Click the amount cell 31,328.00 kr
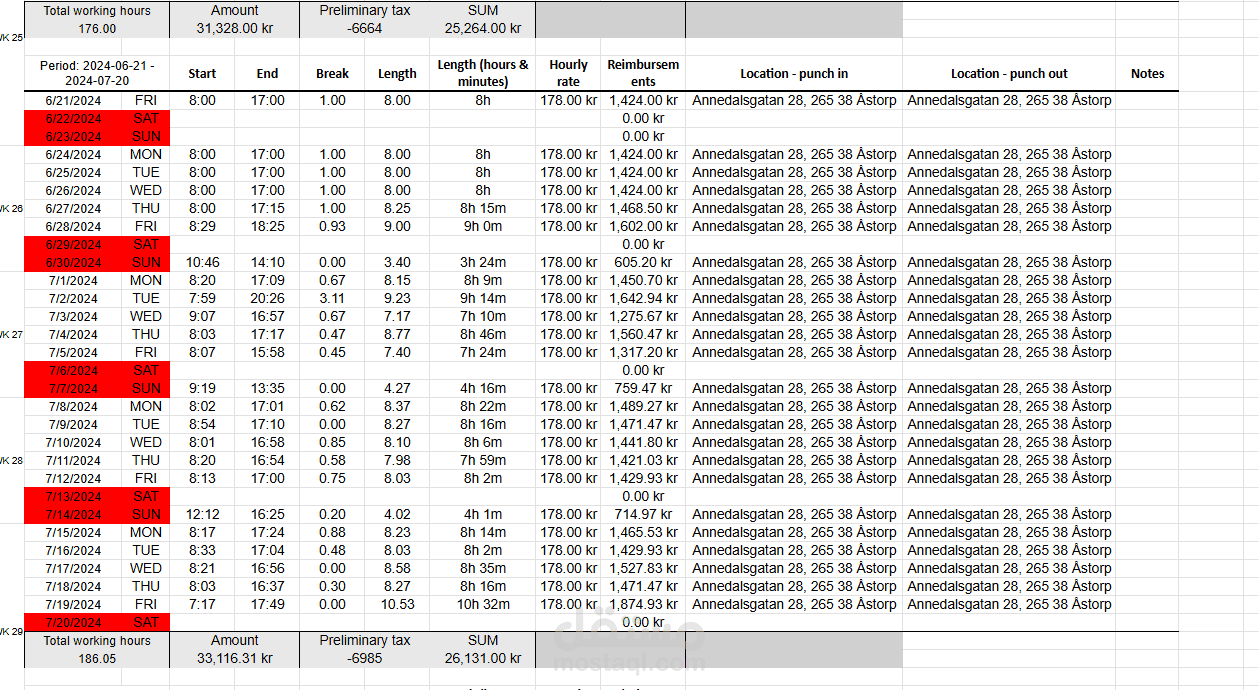Screen dimensions: 1259x690 (234, 29)
